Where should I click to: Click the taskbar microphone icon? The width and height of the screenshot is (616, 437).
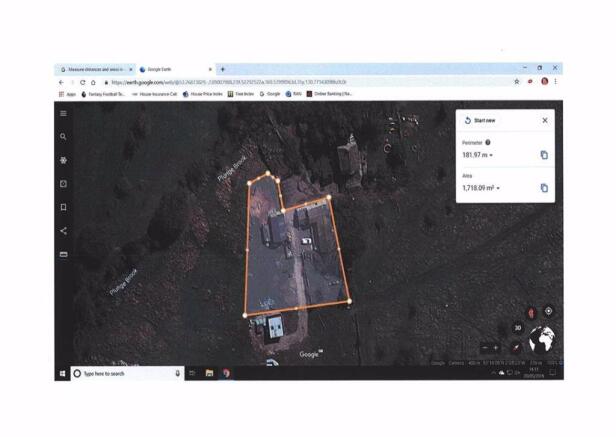(x=178, y=374)
